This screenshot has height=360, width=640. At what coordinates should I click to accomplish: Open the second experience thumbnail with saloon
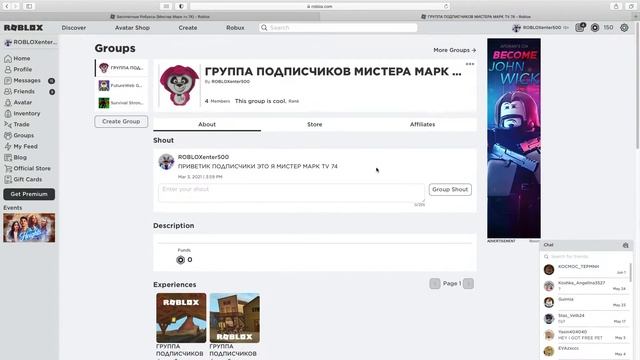coord(235,318)
